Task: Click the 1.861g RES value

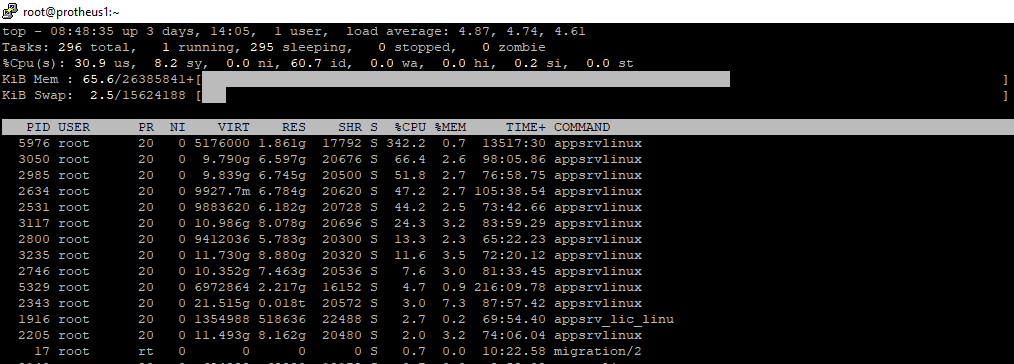Action: point(282,144)
